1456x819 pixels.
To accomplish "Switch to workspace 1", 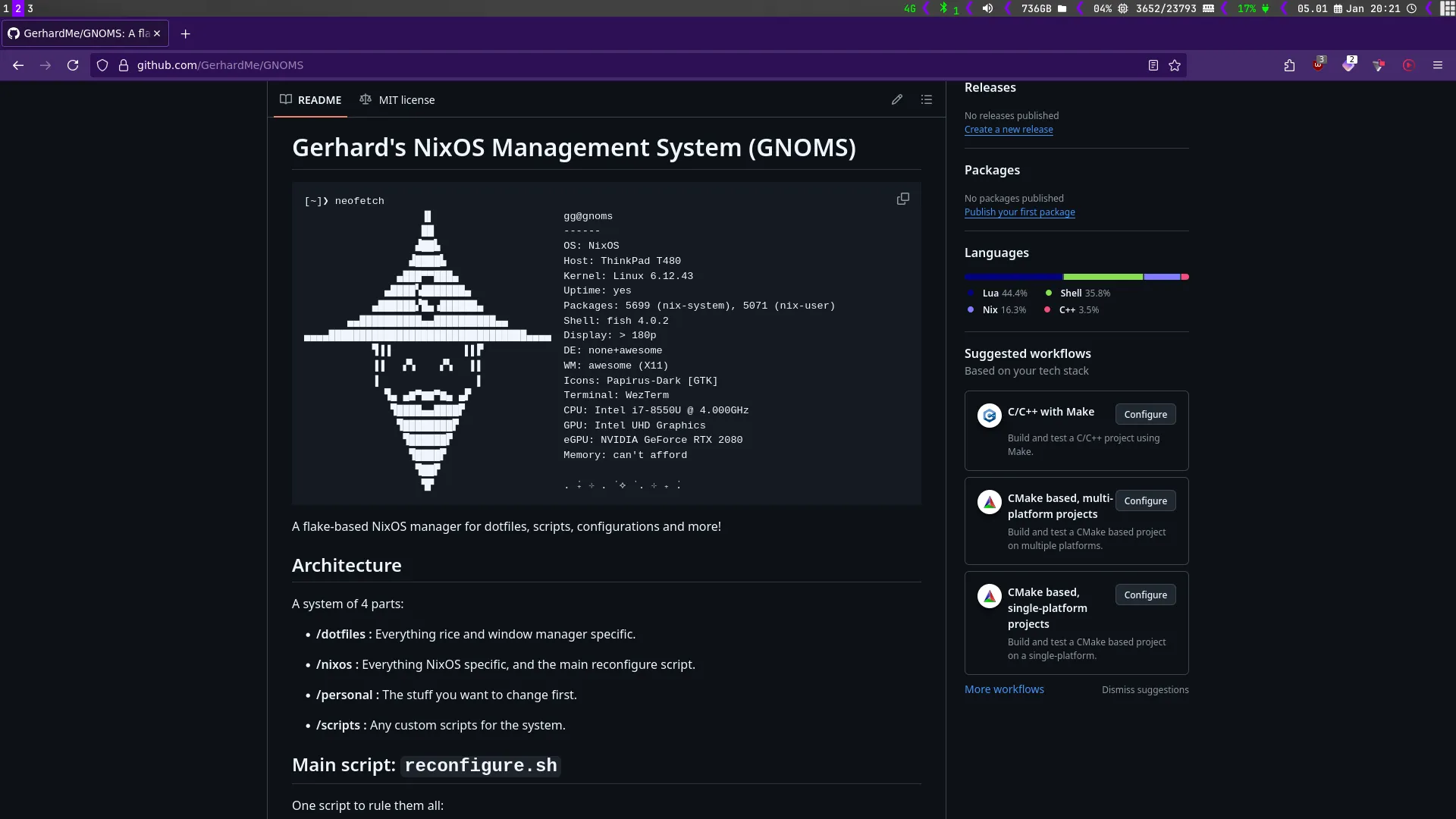I will 6,8.
